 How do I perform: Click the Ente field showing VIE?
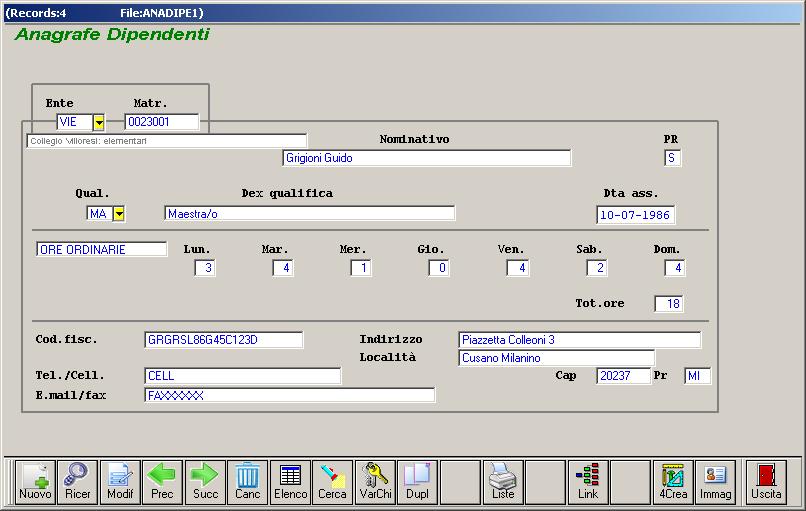[75, 122]
